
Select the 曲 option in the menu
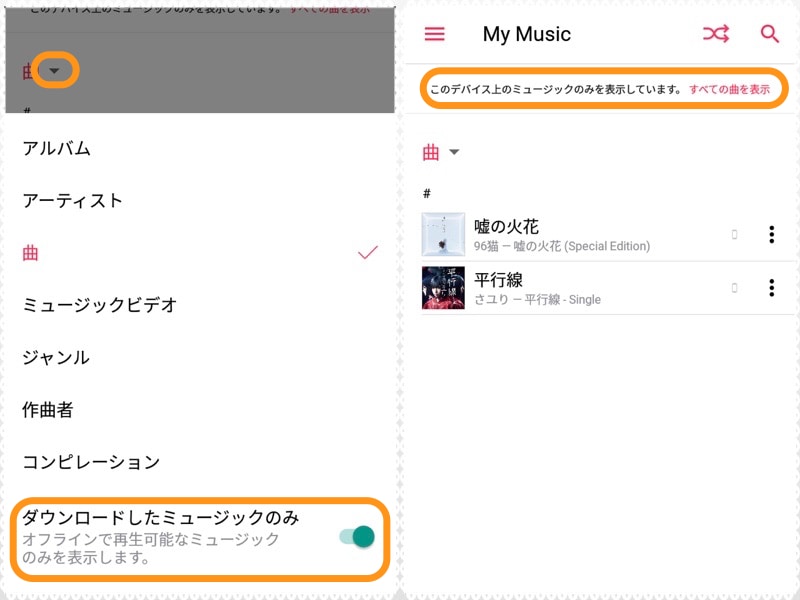28,253
